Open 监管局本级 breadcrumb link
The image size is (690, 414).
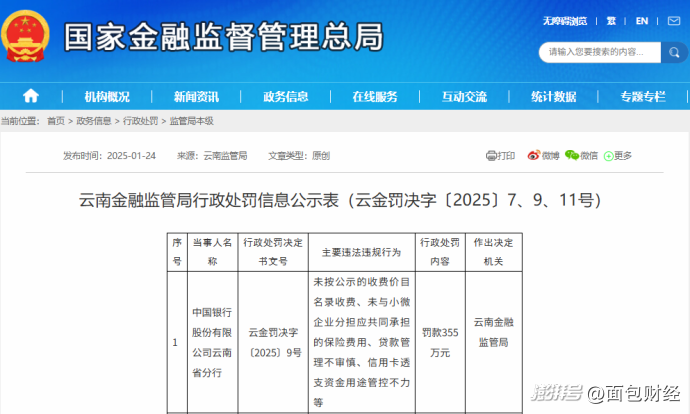coord(191,121)
